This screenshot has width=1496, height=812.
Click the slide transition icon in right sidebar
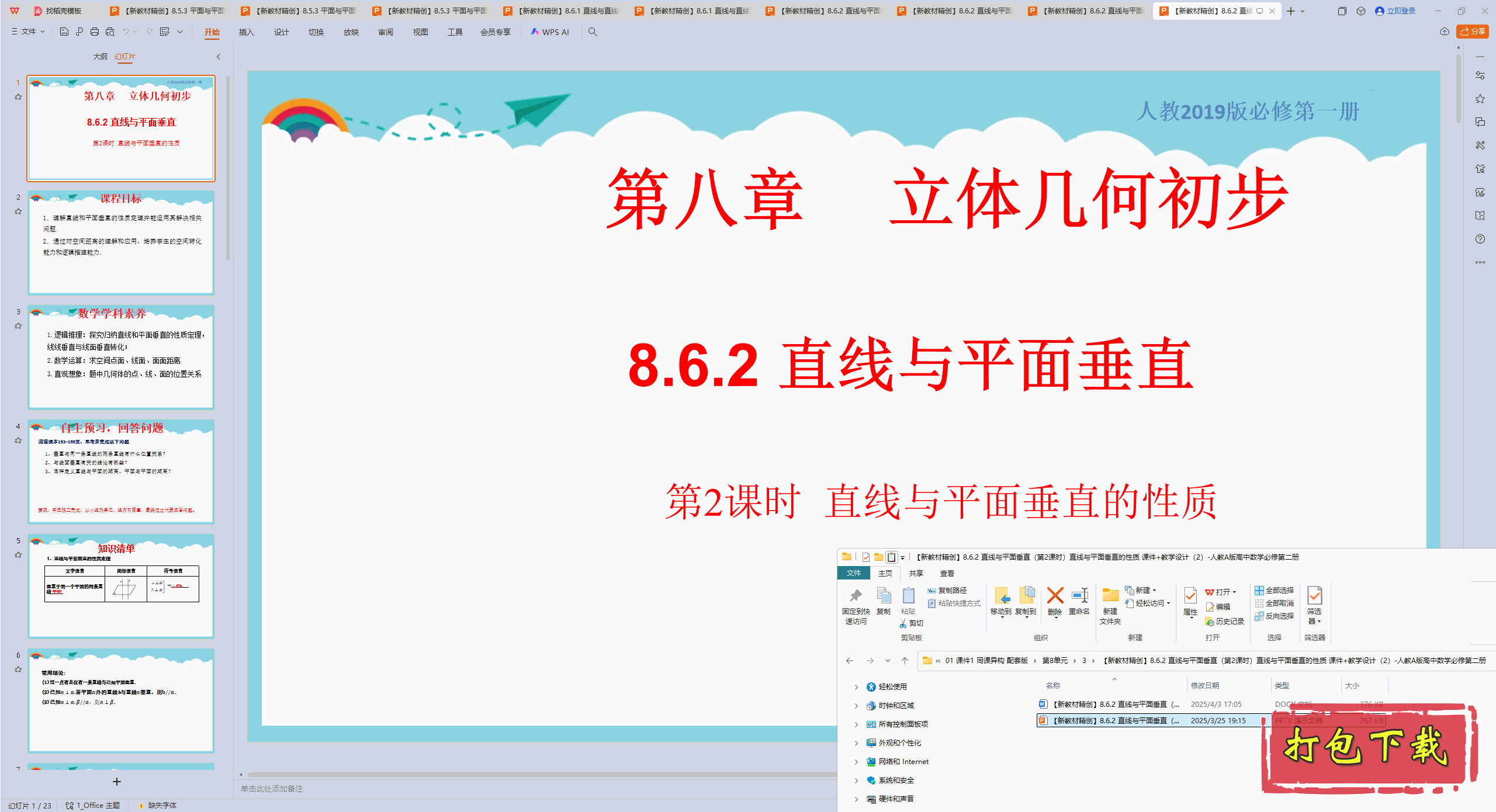pyautogui.click(x=1480, y=122)
